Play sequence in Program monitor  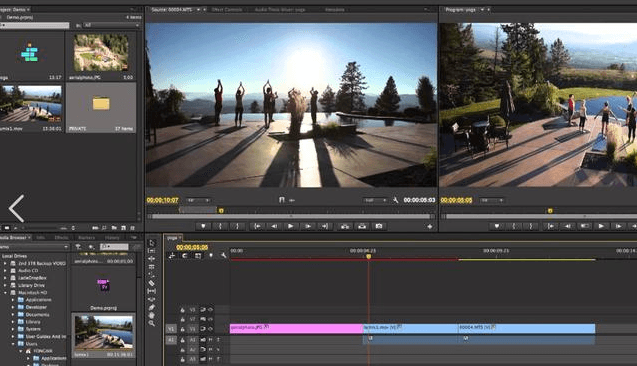pyautogui.click(x=601, y=226)
